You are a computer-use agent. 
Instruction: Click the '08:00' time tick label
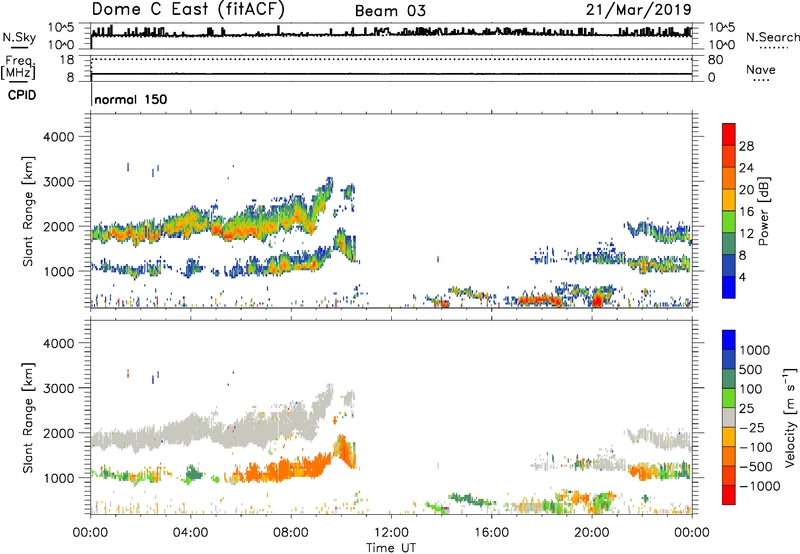(290, 533)
